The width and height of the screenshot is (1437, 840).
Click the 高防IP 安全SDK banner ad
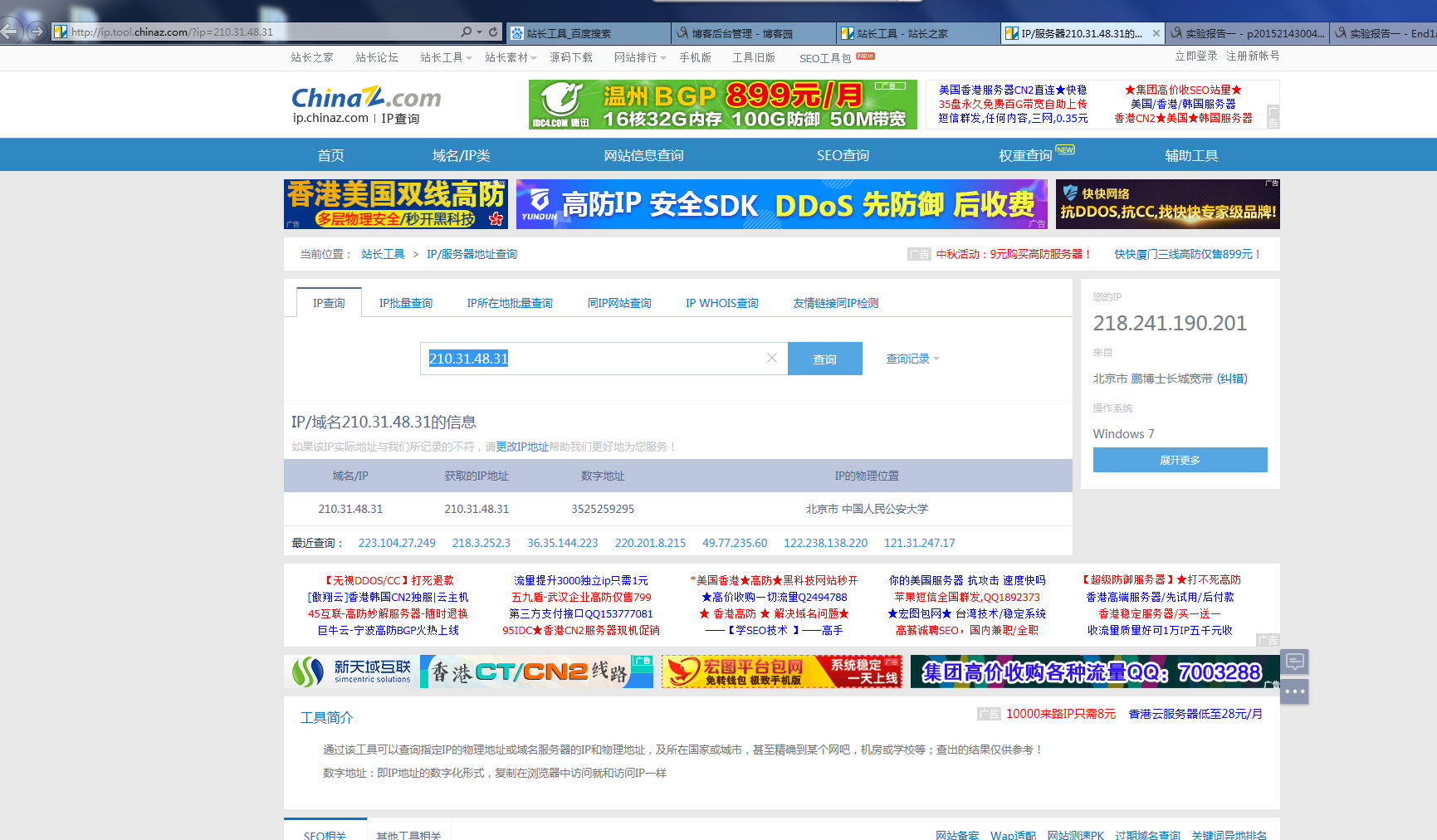pos(781,204)
